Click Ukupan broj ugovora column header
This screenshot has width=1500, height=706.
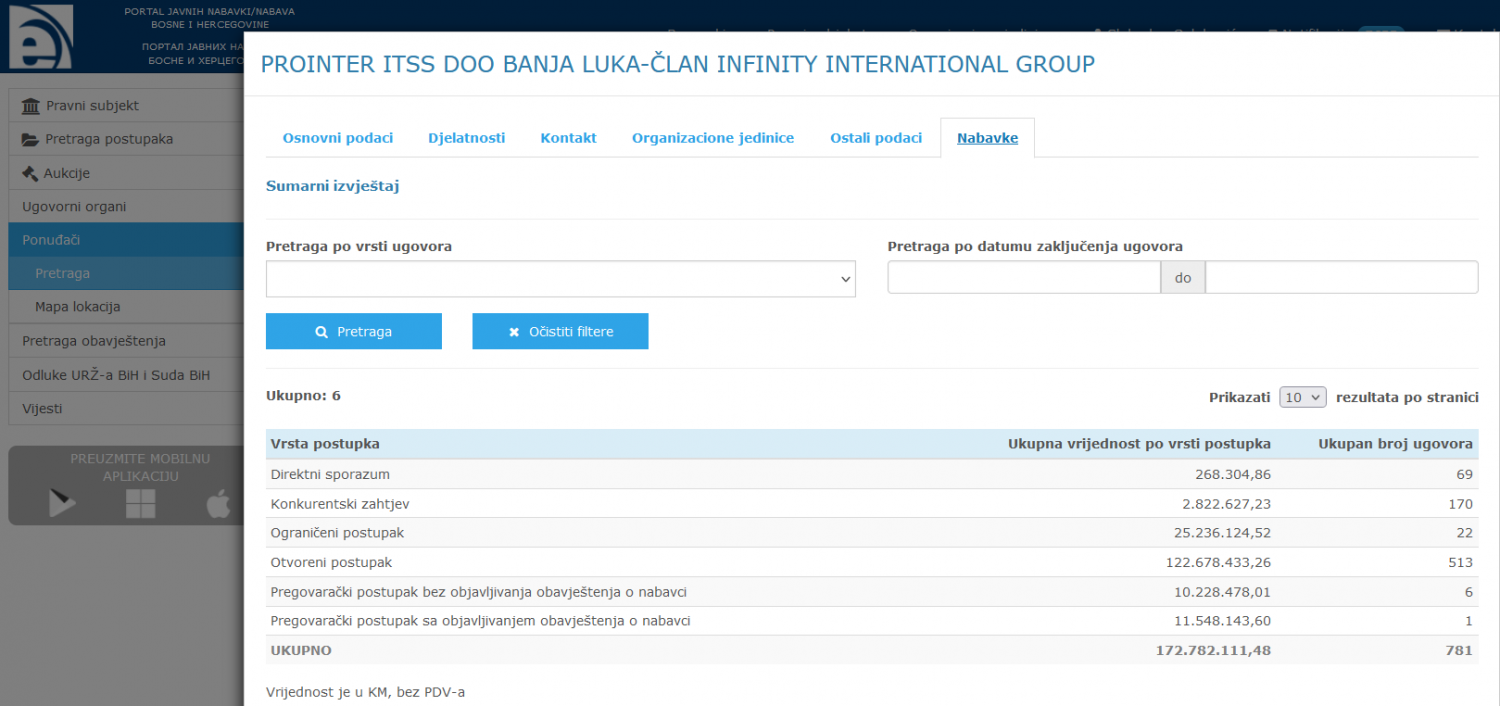pos(1396,444)
